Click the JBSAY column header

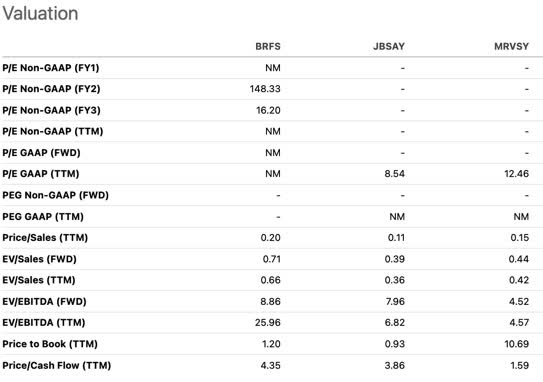click(389, 46)
